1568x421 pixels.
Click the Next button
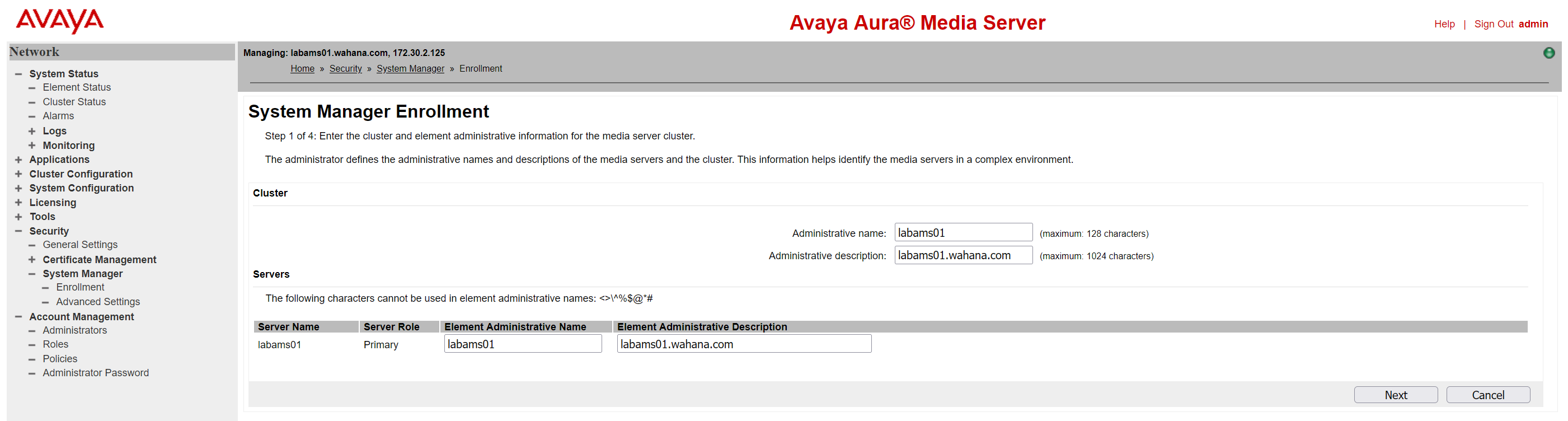click(1395, 395)
